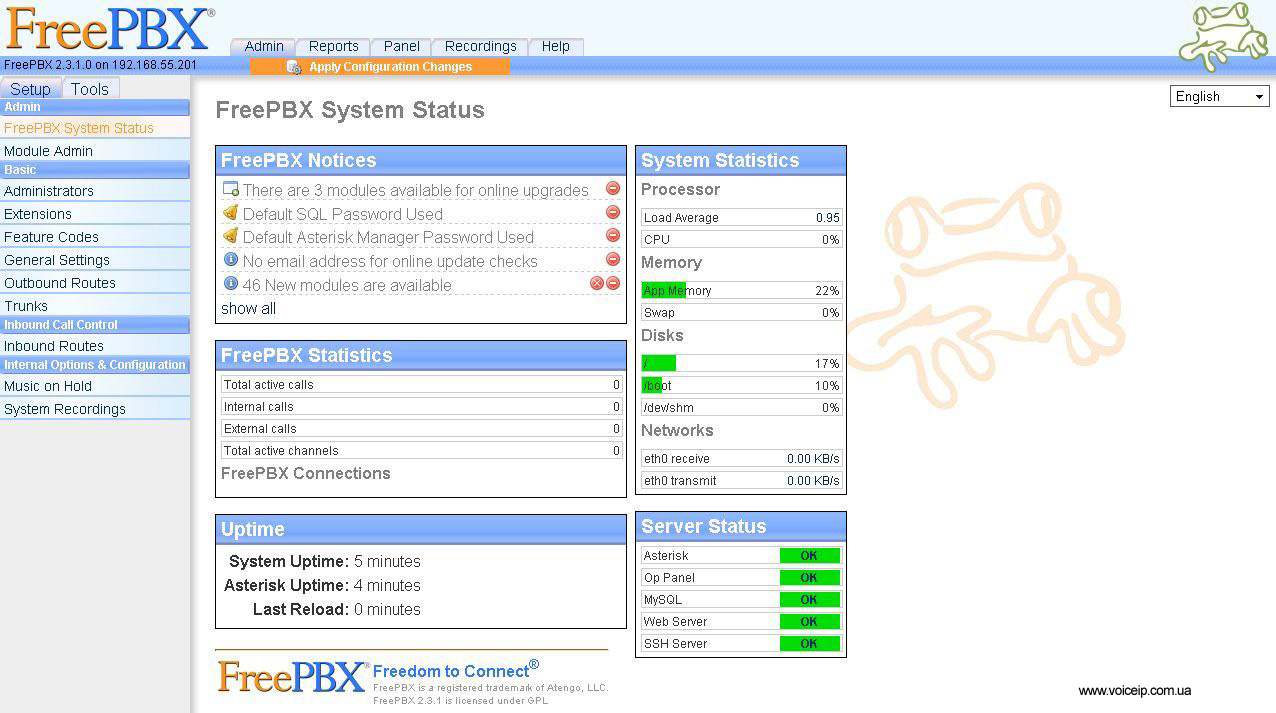Viewport: 1276px width, 713px height.
Task: Dismiss the Default SQL Password notice
Action: pyautogui.click(x=613, y=212)
